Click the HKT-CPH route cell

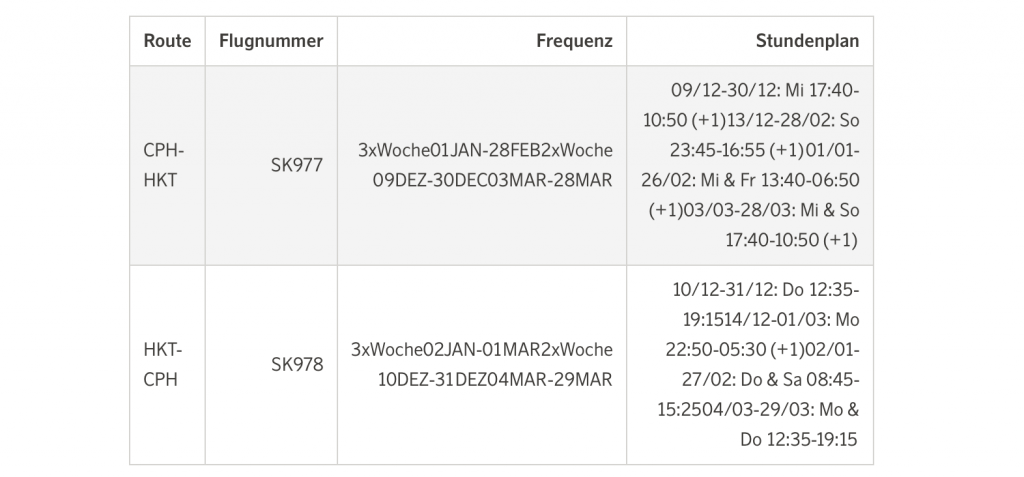click(165, 364)
